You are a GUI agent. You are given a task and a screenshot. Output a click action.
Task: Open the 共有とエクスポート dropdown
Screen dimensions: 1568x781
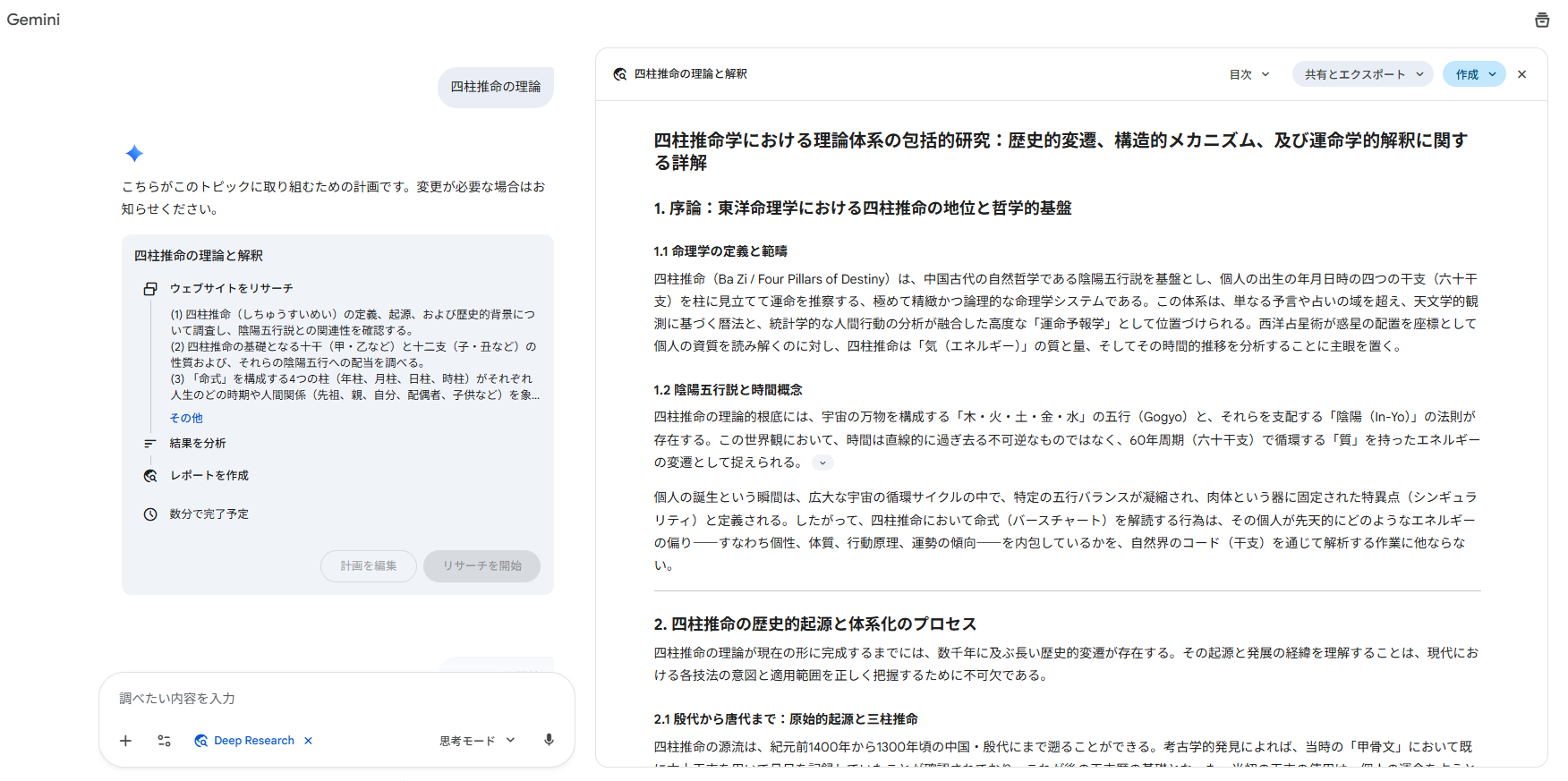(1363, 74)
